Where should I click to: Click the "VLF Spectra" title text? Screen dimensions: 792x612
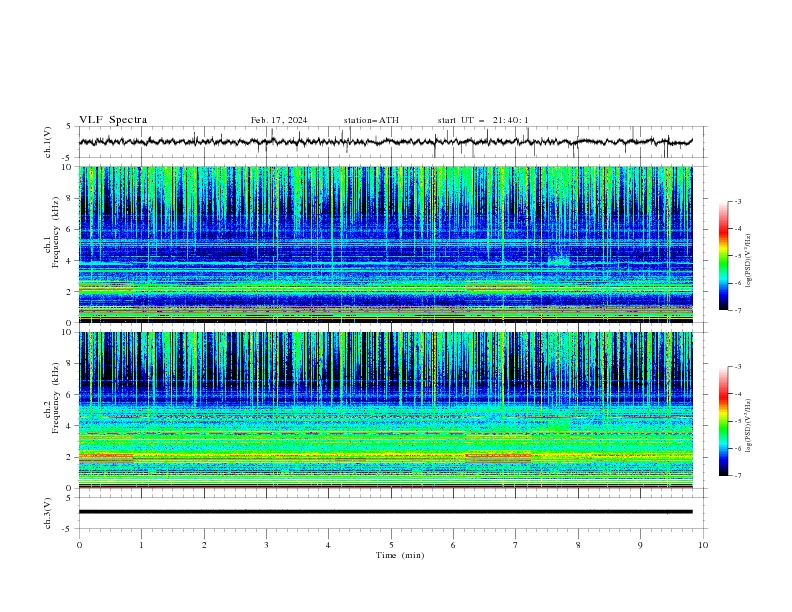click(x=113, y=120)
